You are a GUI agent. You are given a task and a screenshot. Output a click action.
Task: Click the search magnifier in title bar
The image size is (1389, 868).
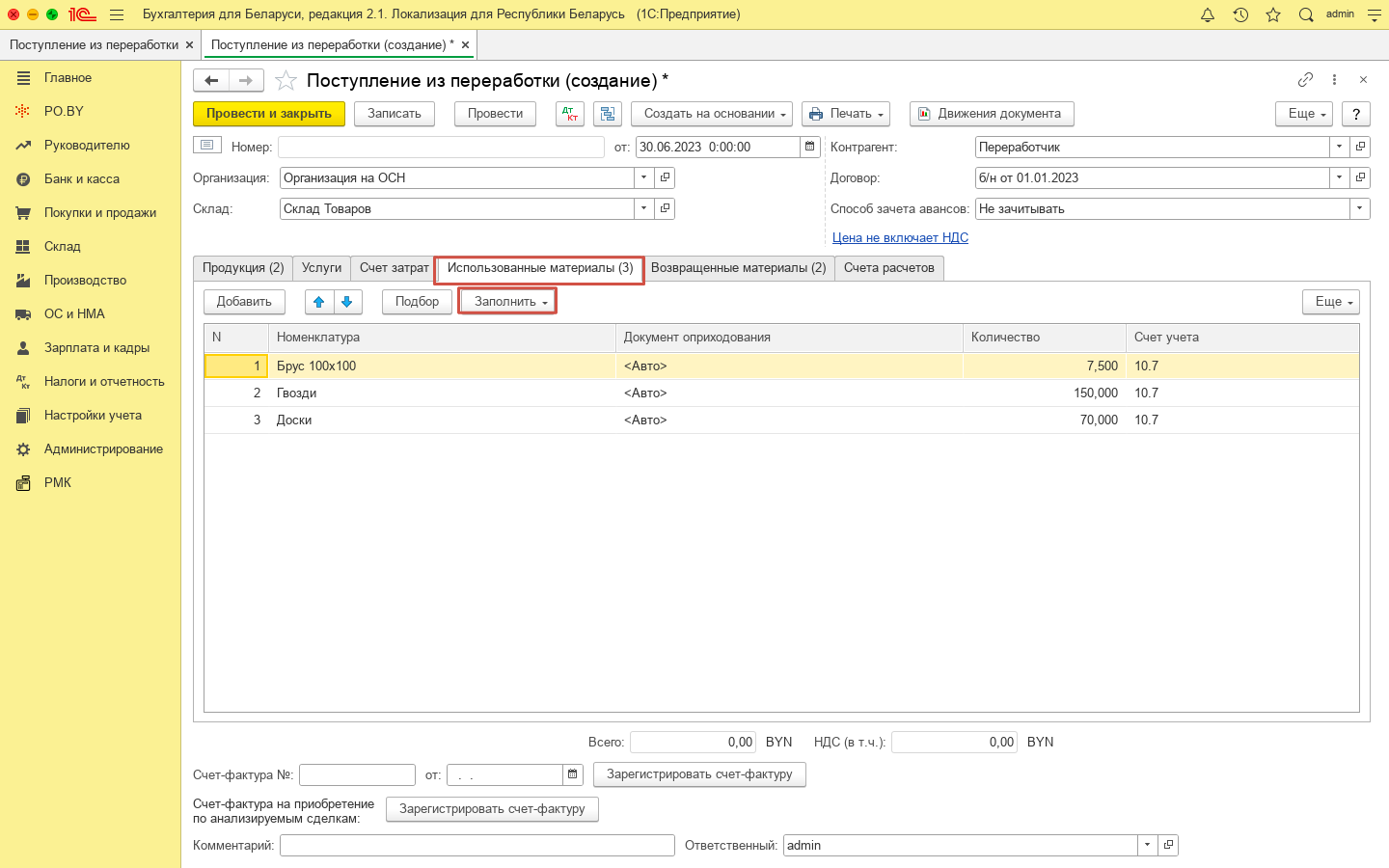tap(1306, 14)
